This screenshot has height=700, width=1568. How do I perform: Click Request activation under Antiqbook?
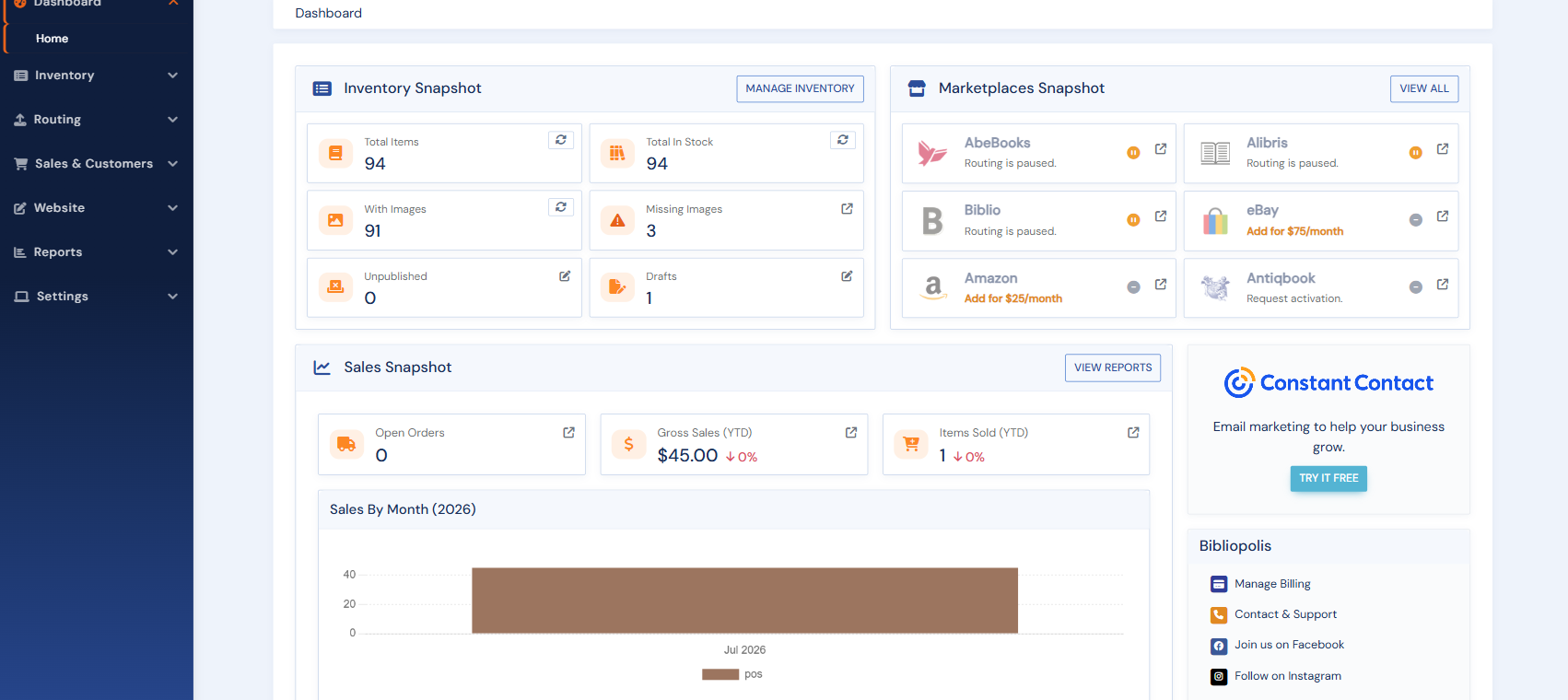(1294, 298)
